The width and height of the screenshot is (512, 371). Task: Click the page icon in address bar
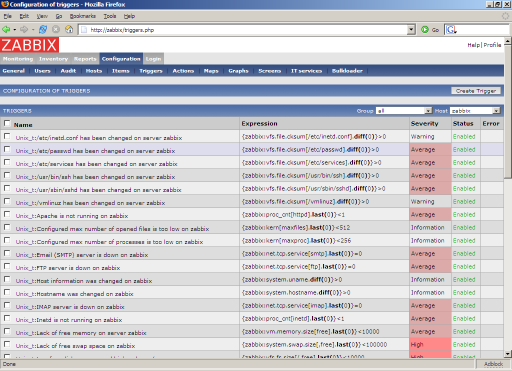(84, 30)
